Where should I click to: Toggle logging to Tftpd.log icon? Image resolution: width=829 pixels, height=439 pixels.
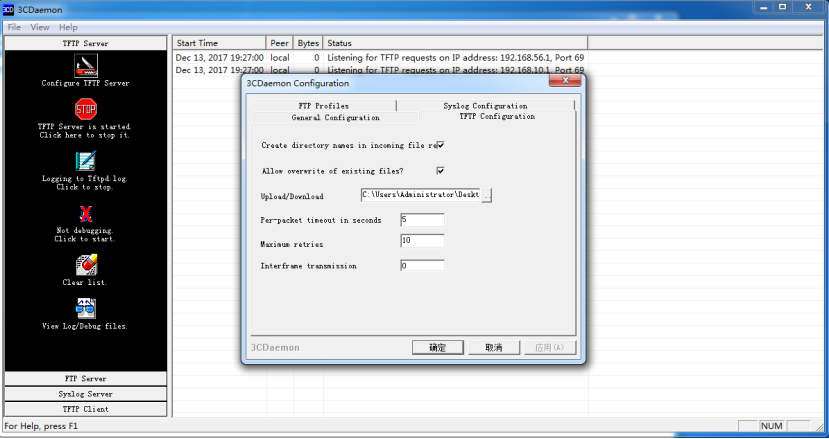point(86,161)
